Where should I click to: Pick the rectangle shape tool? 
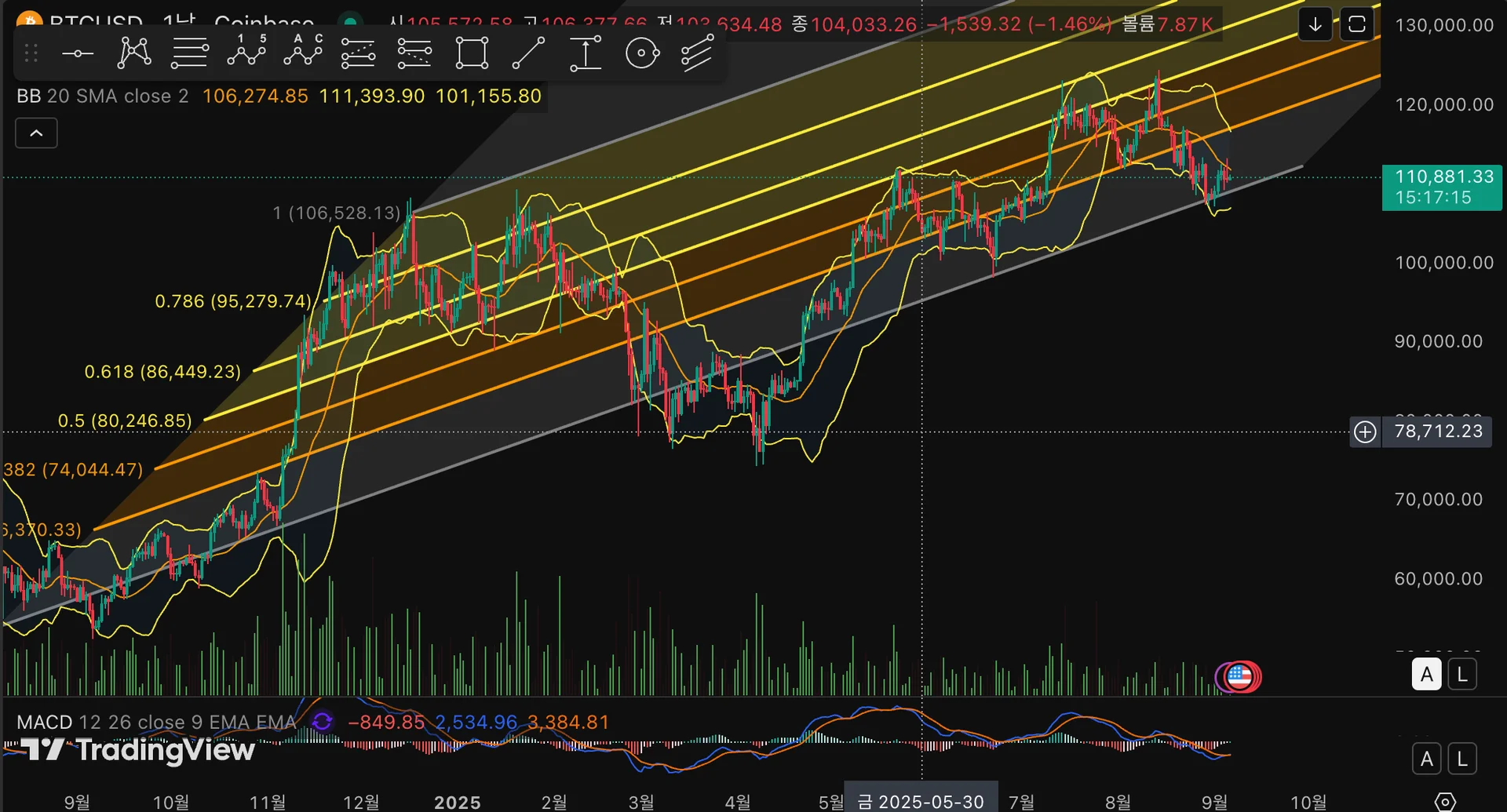(x=472, y=53)
